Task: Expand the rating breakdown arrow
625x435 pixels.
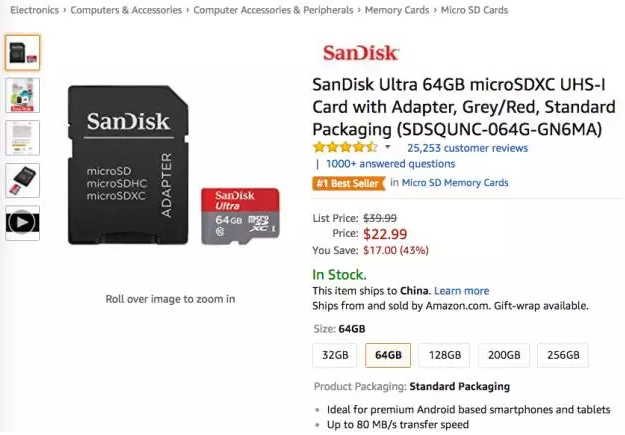Action: (388, 147)
